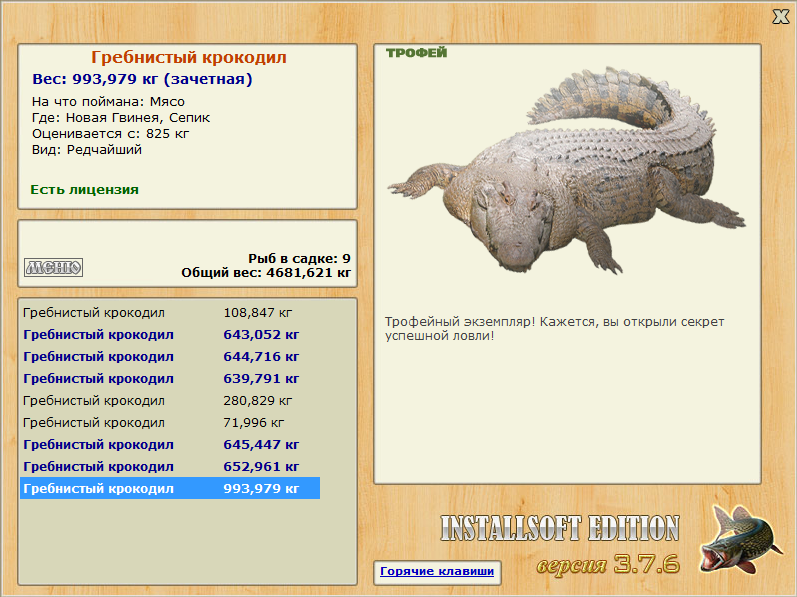The height and width of the screenshot is (597, 797).
Task: Click the Гребнистый крокодил title heading
Action: [x=189, y=57]
